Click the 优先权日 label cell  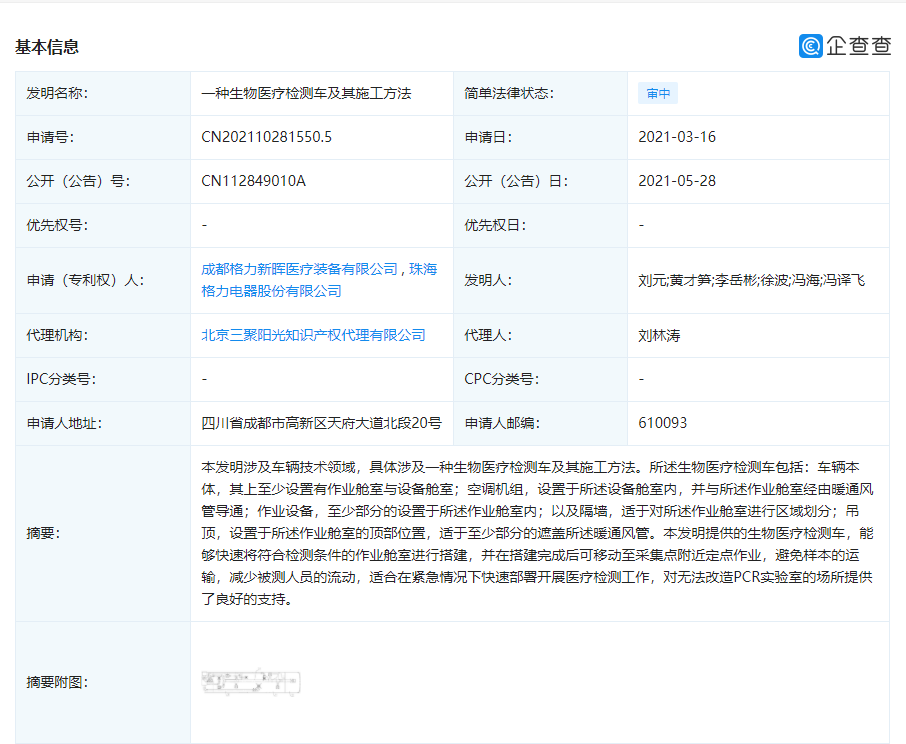pyautogui.click(x=540, y=225)
